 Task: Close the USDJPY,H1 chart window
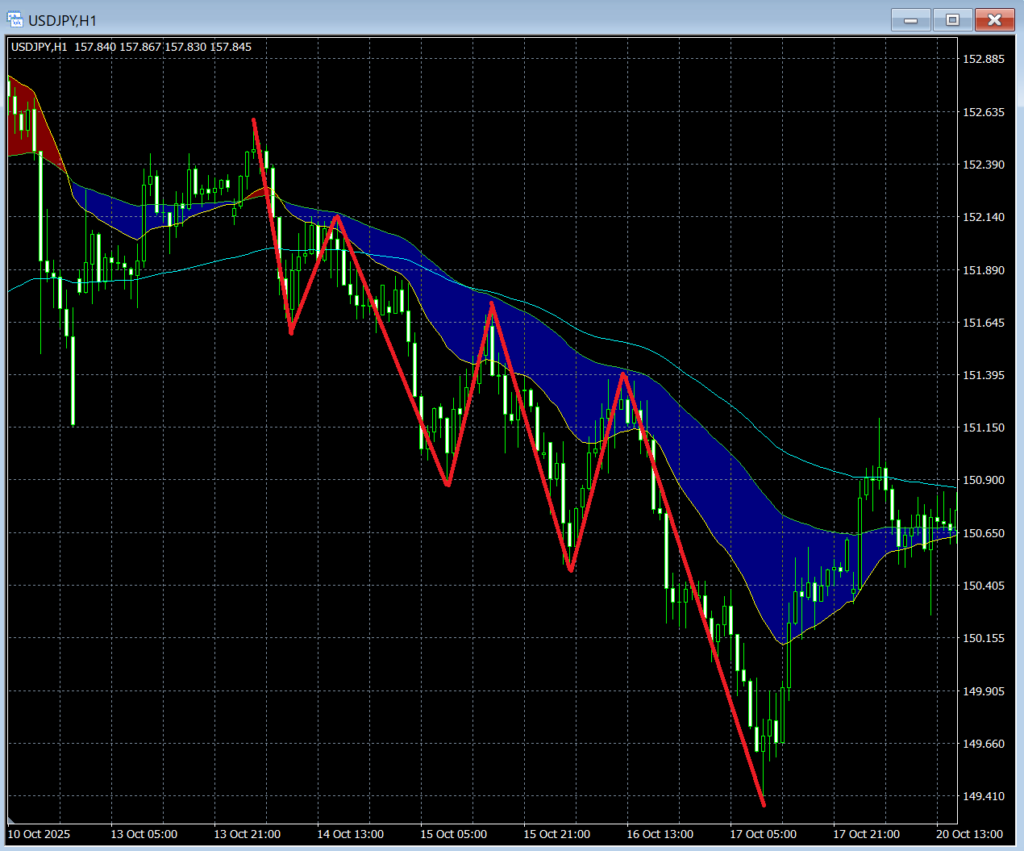pos(994,19)
